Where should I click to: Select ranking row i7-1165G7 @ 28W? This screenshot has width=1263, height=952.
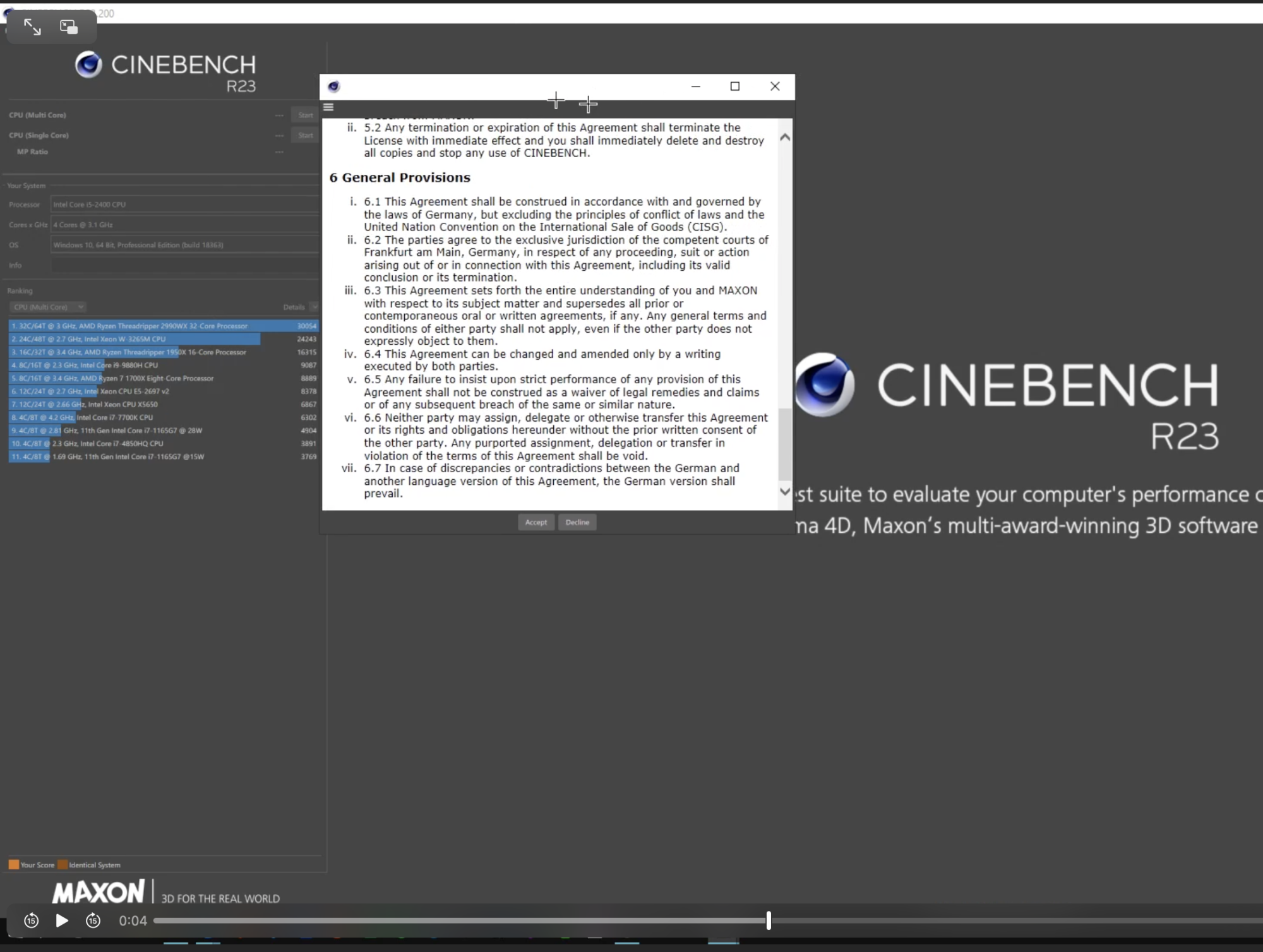[x=164, y=431]
